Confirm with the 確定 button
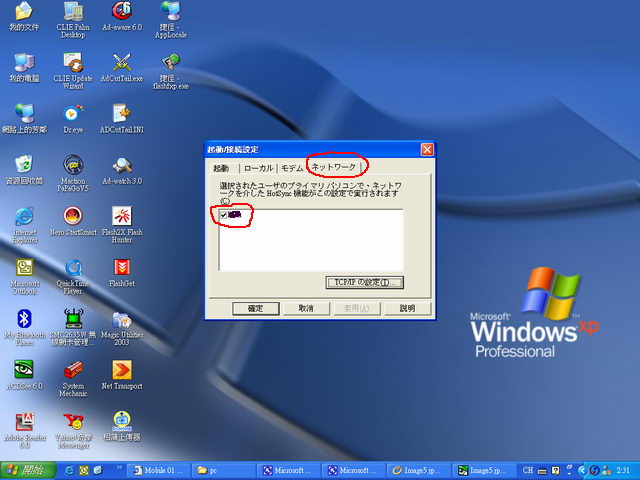640x480 pixels. pos(256,309)
